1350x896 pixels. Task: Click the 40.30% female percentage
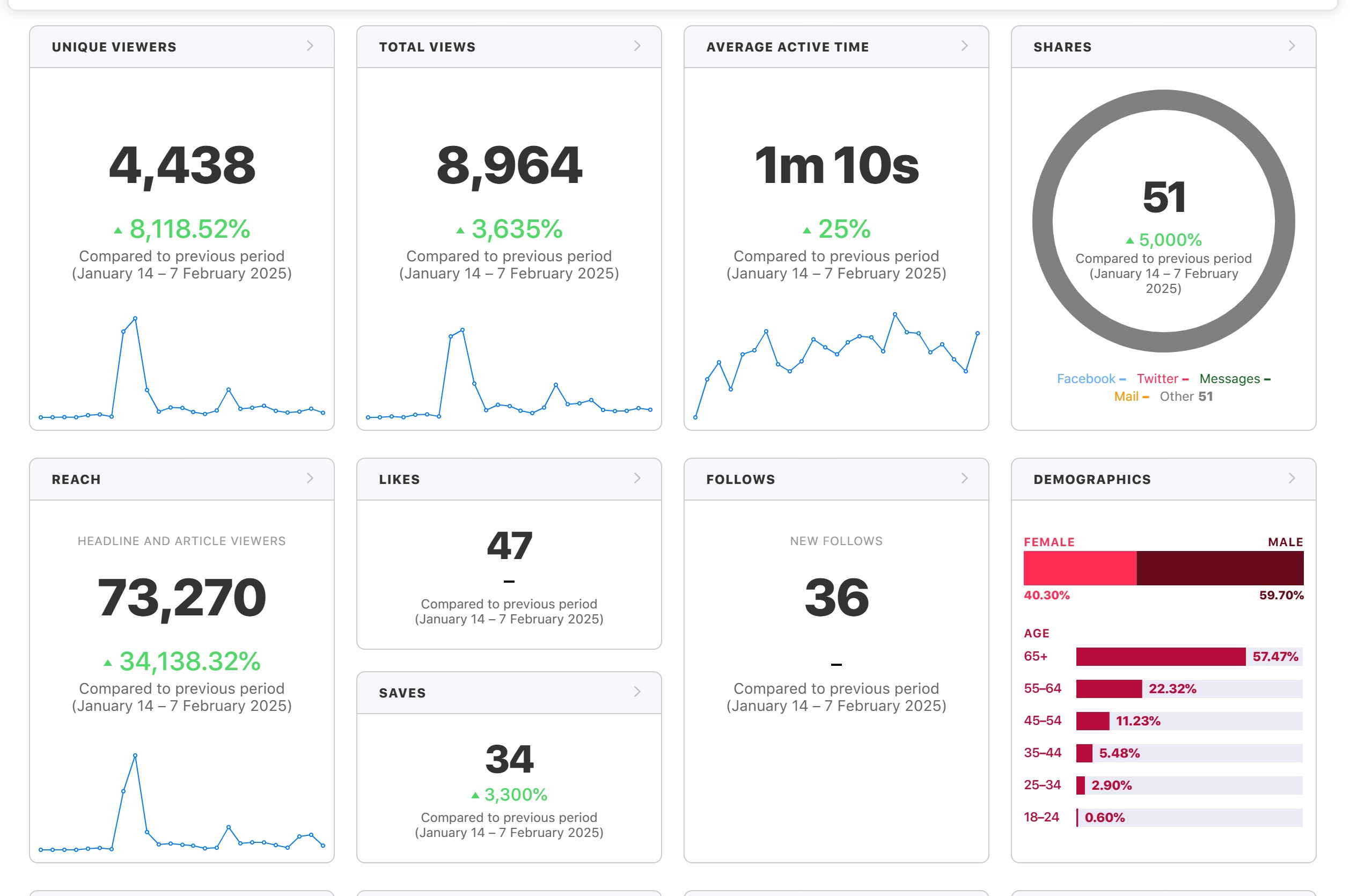pos(1047,596)
